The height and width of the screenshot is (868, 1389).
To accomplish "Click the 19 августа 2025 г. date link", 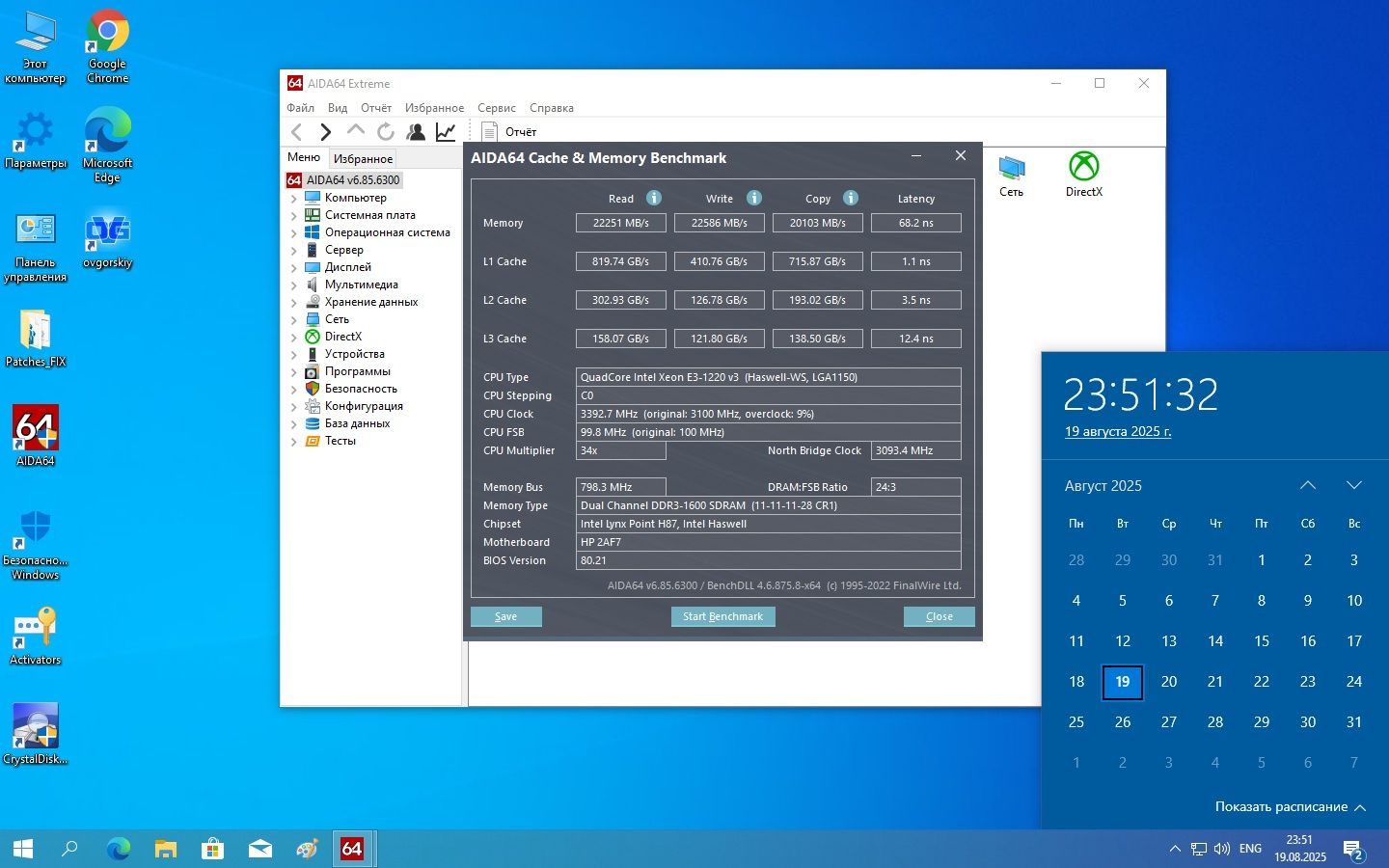I will tap(1118, 431).
